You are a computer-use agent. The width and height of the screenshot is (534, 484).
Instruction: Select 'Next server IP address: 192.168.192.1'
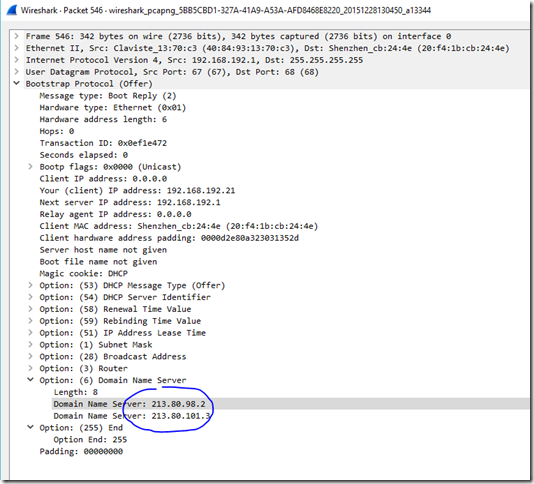tap(130, 202)
